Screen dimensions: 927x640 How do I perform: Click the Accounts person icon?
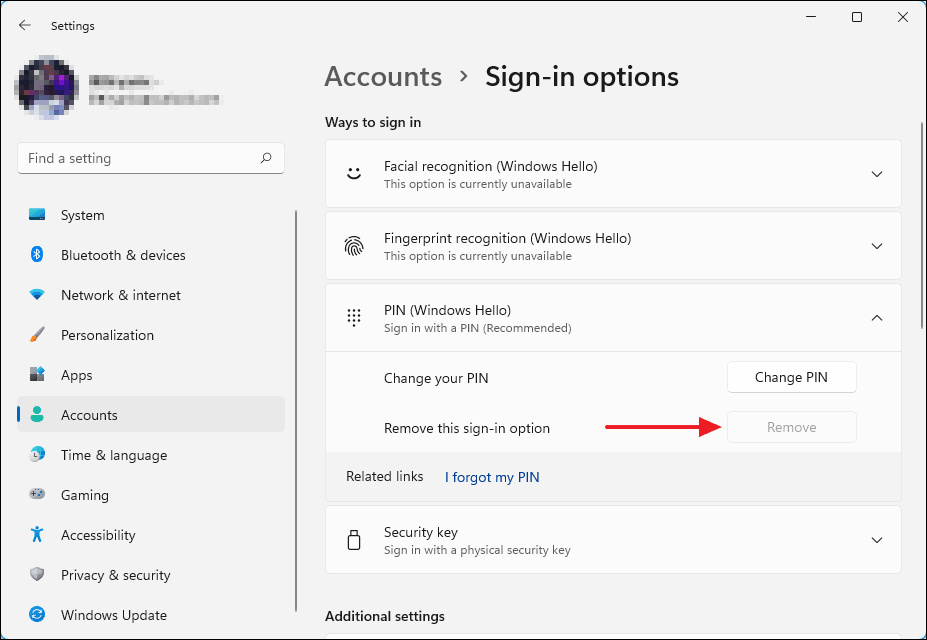tap(37, 414)
